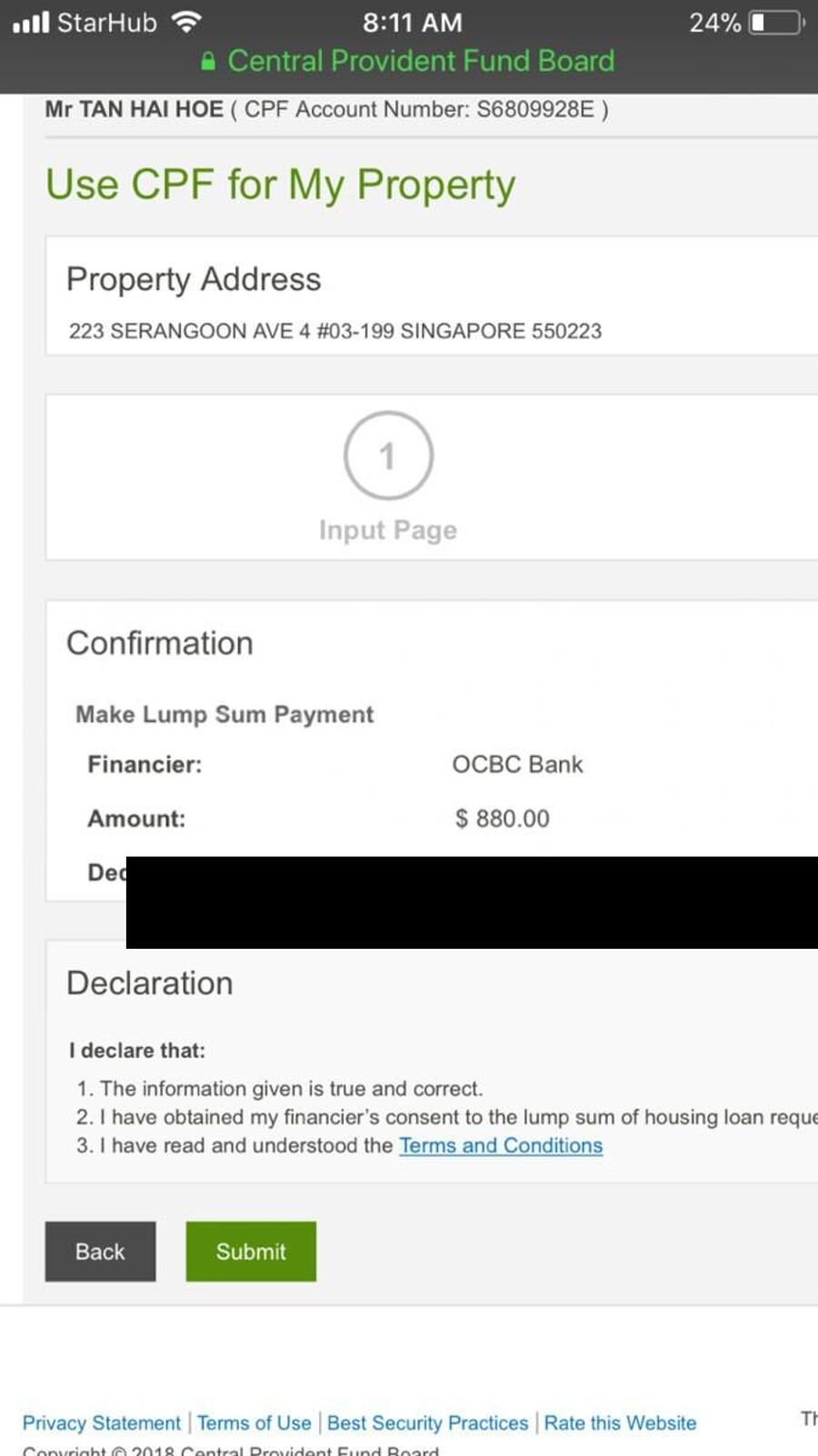Click the Input Page step label
Image resolution: width=818 pixels, height=1456 pixels.
(388, 530)
